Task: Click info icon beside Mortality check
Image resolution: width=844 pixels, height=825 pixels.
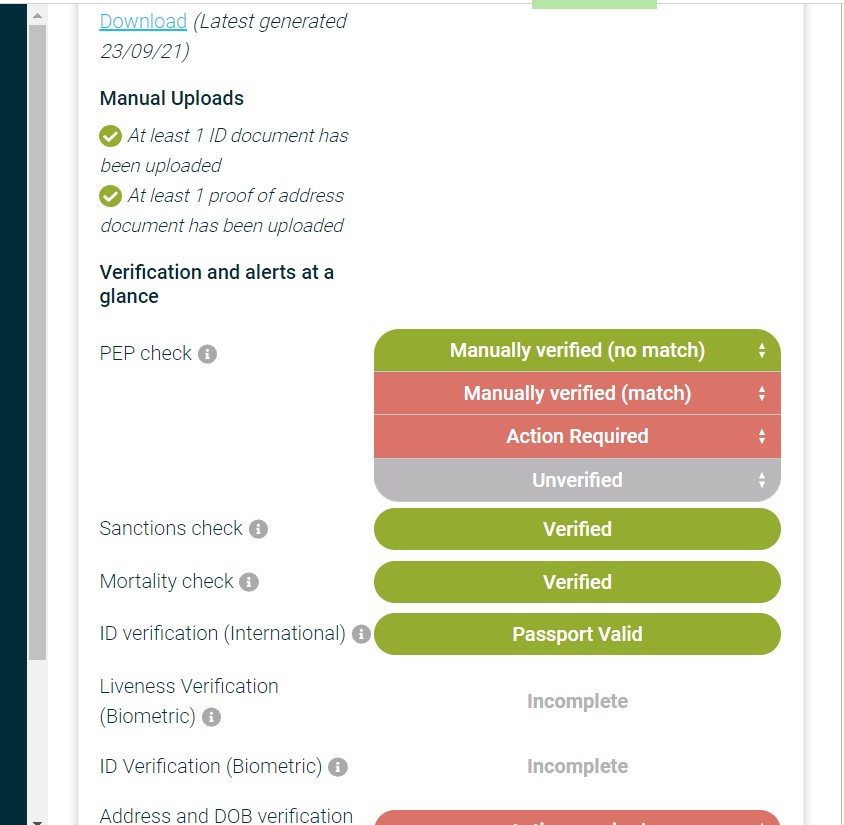Action: [249, 582]
